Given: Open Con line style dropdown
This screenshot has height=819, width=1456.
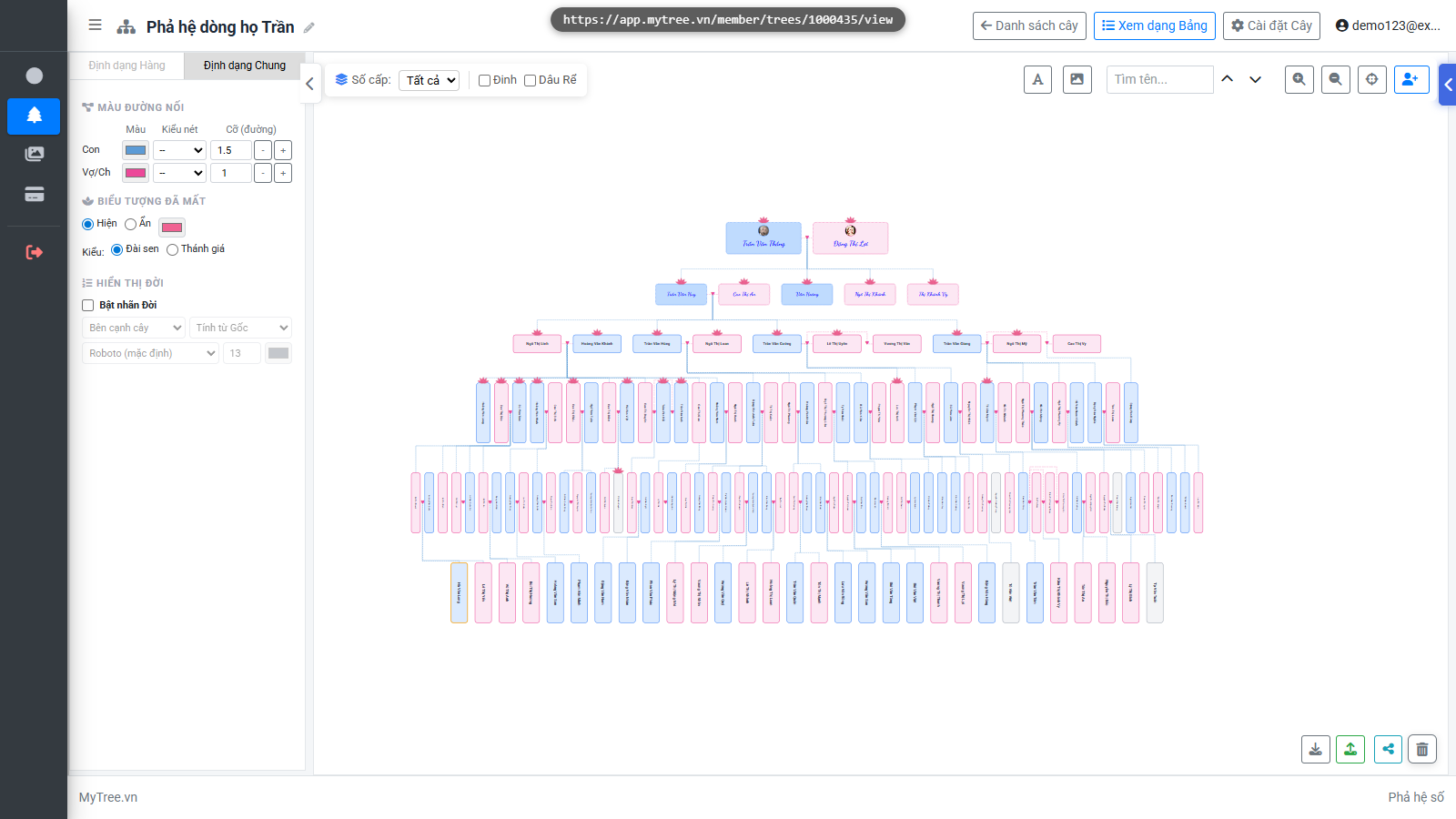Looking at the screenshot, I should (x=180, y=150).
